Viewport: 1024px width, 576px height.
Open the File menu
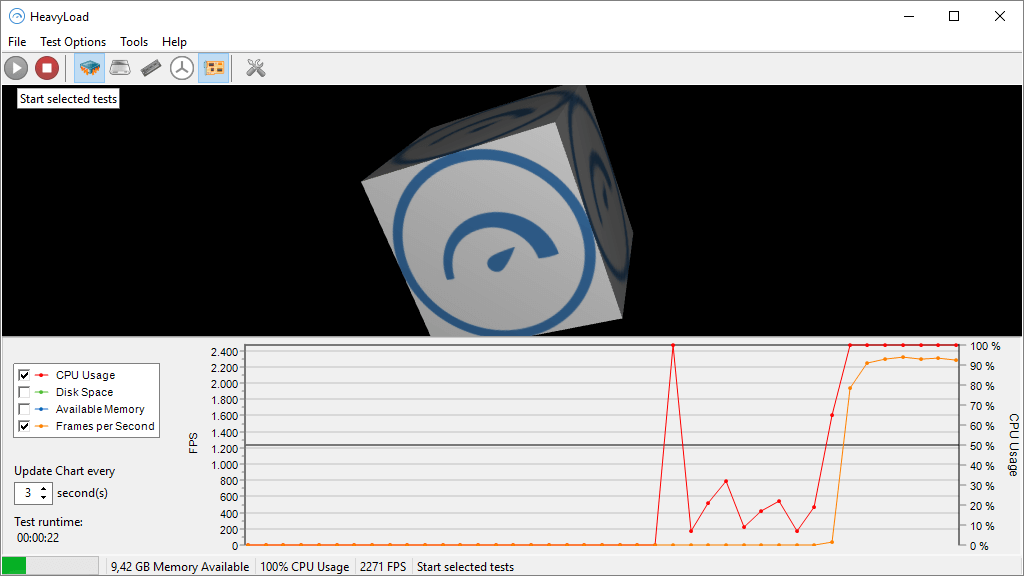[x=17, y=42]
